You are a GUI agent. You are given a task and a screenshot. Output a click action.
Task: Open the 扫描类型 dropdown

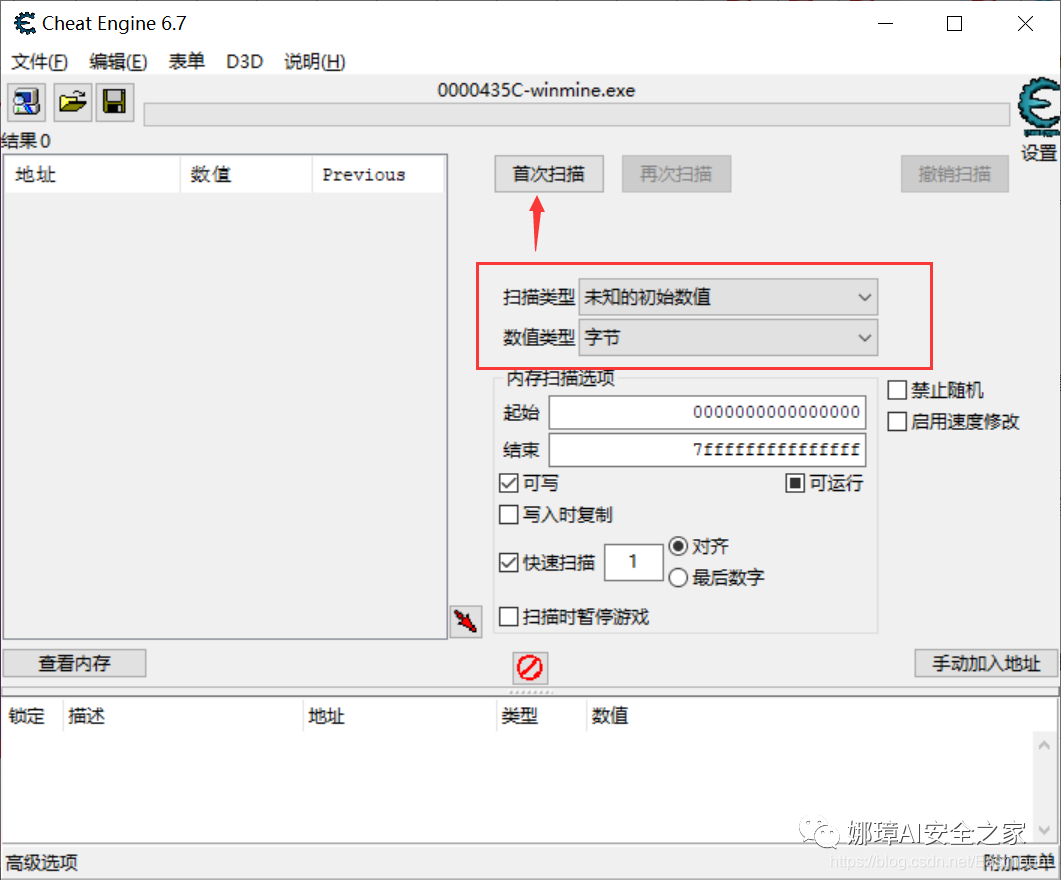(x=728, y=297)
